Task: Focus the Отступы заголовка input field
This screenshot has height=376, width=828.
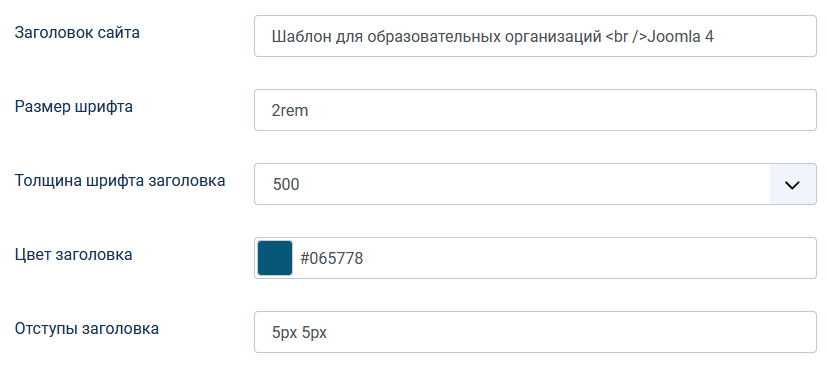Action: tap(535, 332)
